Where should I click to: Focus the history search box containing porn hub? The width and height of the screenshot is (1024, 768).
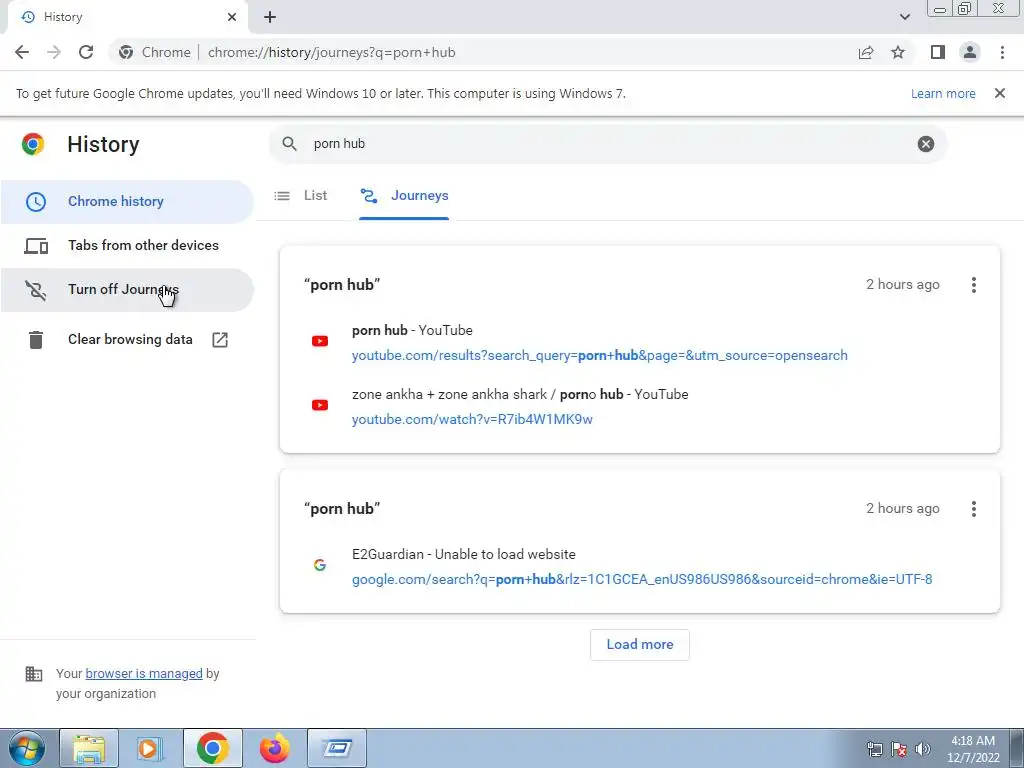pyautogui.click(x=607, y=144)
